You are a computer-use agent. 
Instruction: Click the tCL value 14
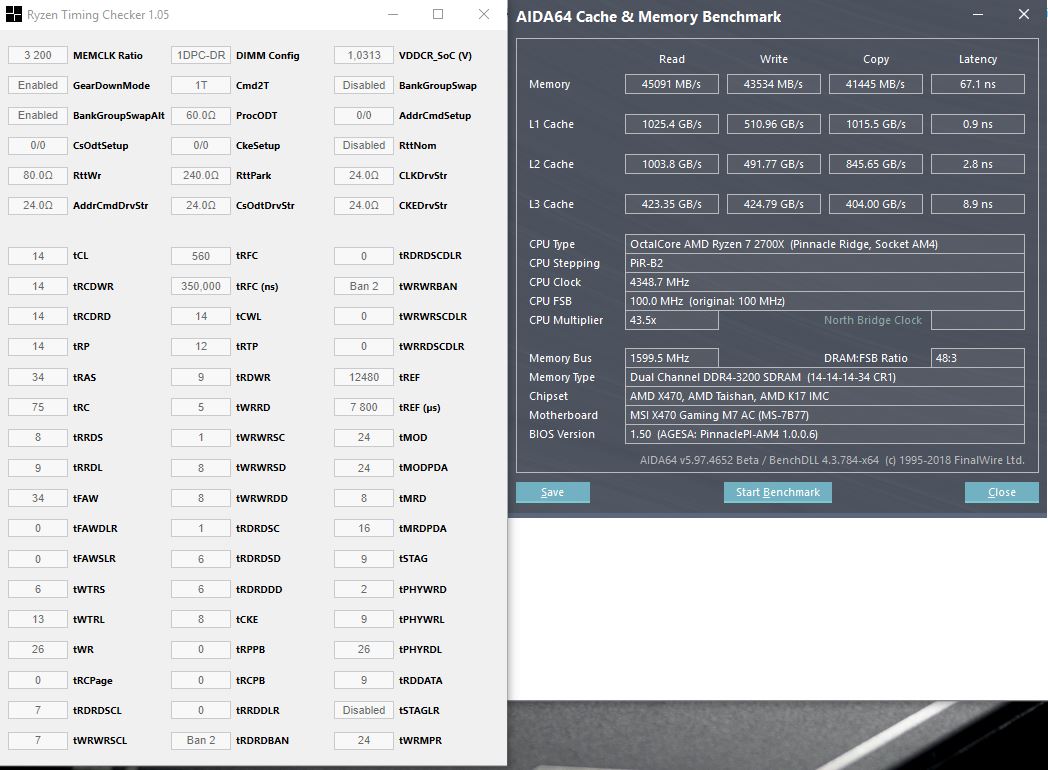pyautogui.click(x=38, y=256)
